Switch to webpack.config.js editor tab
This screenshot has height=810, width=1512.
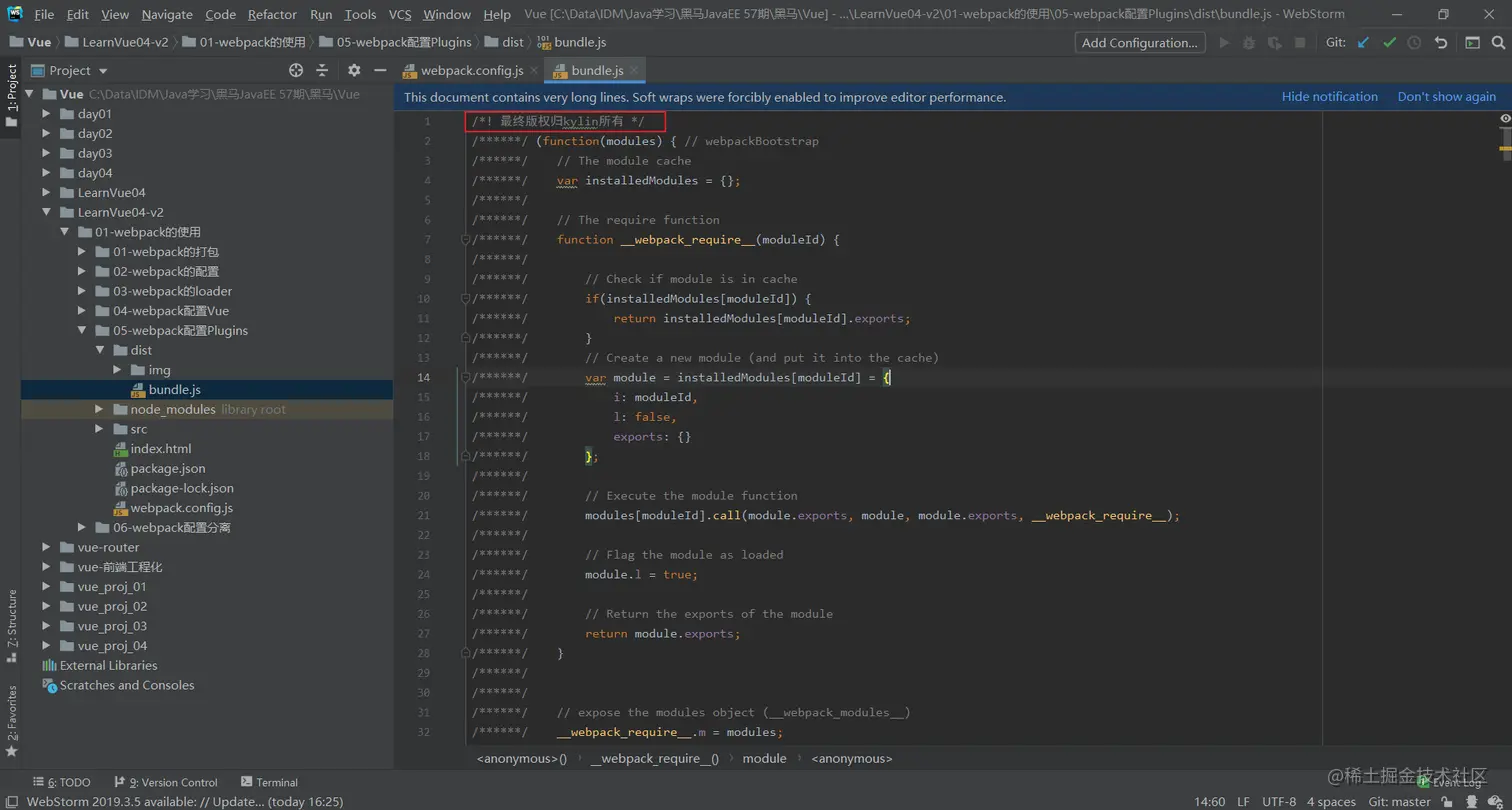[471, 70]
